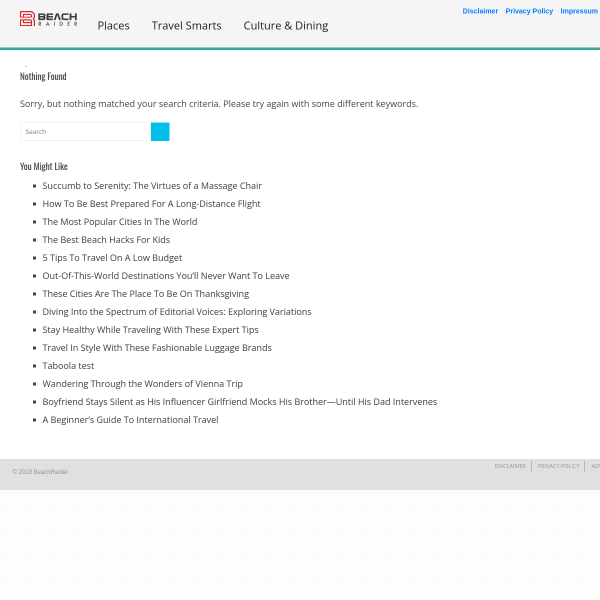Click the blue search submit button
The height and width of the screenshot is (600, 600).
click(x=160, y=132)
